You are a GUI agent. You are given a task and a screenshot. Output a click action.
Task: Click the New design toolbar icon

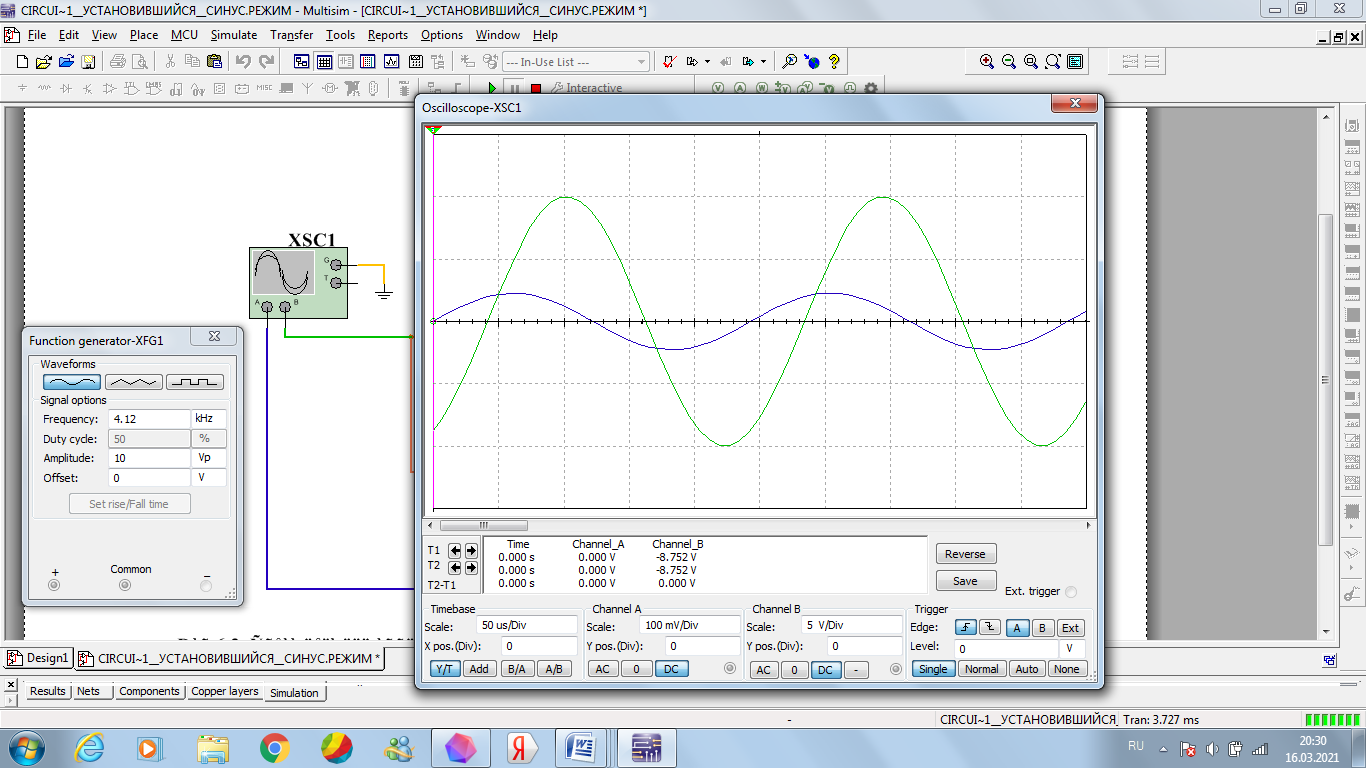(24, 61)
